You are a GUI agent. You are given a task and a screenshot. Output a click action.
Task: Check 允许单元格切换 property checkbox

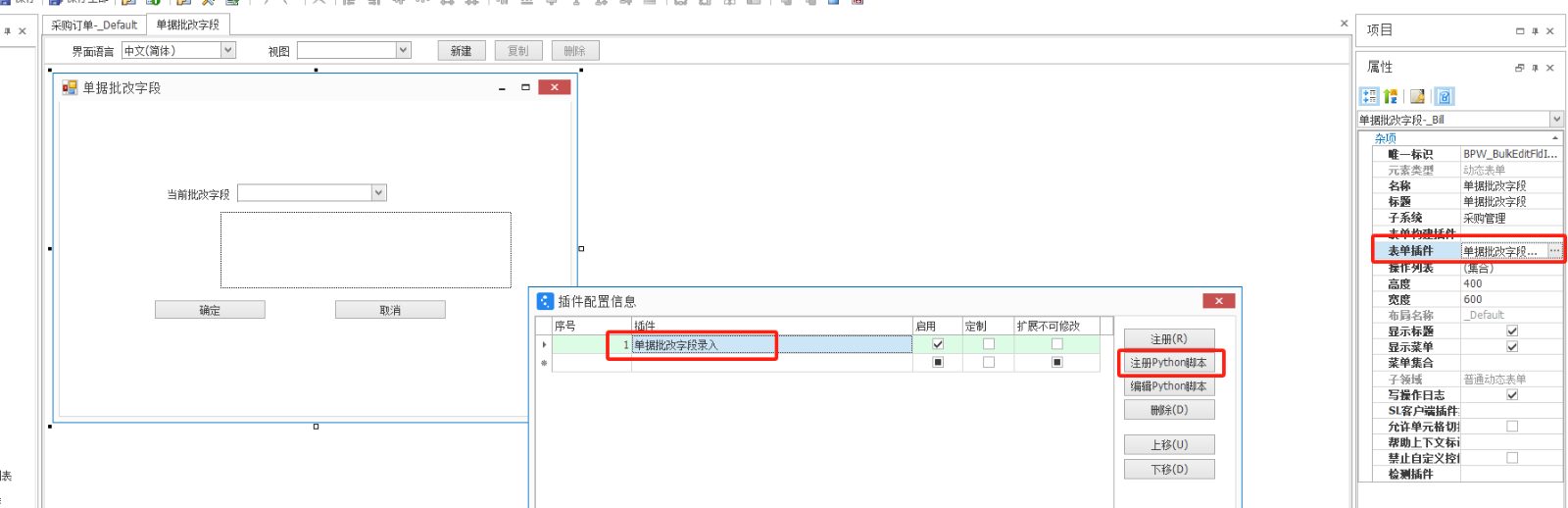pos(1512,427)
